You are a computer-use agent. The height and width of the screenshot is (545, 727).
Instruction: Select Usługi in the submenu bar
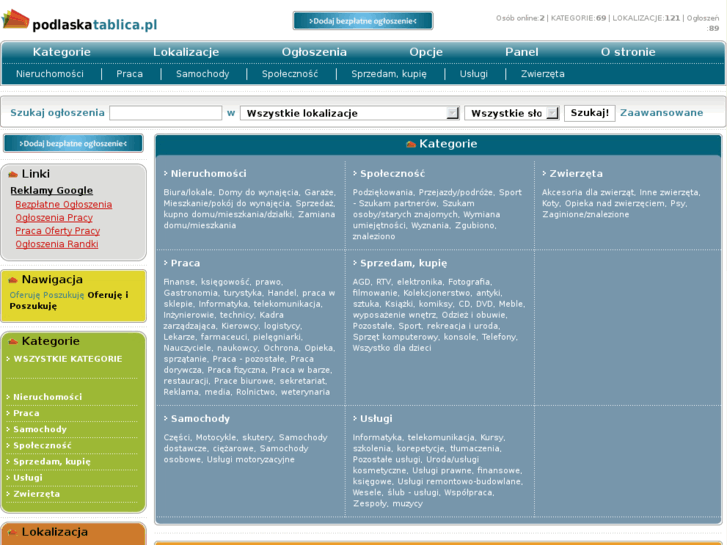[473, 74]
